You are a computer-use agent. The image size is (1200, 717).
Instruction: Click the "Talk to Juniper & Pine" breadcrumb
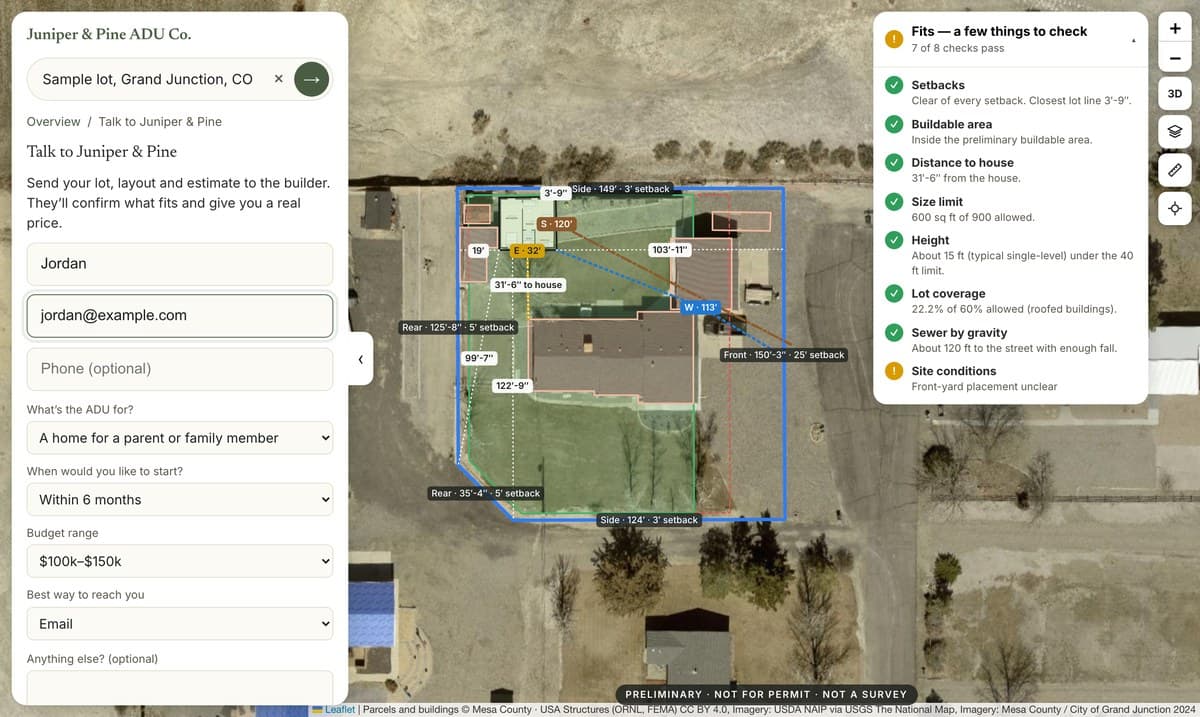tap(160, 122)
